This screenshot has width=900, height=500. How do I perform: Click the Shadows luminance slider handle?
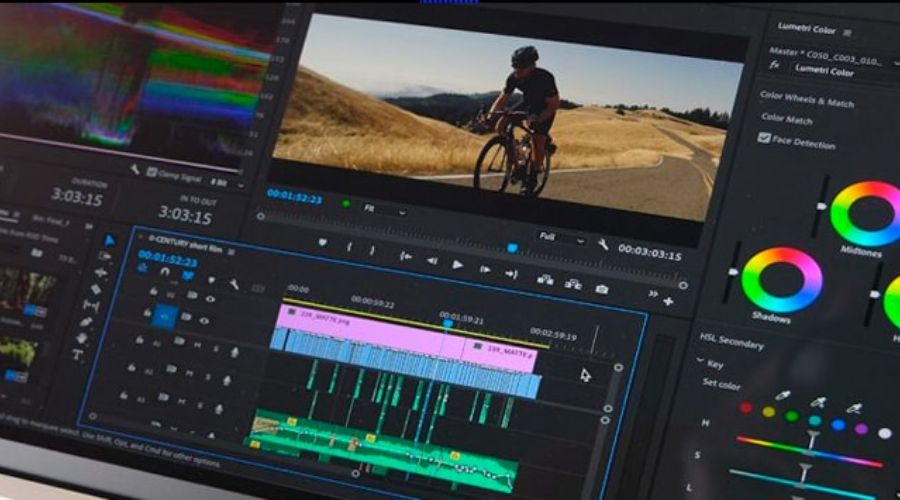[732, 272]
